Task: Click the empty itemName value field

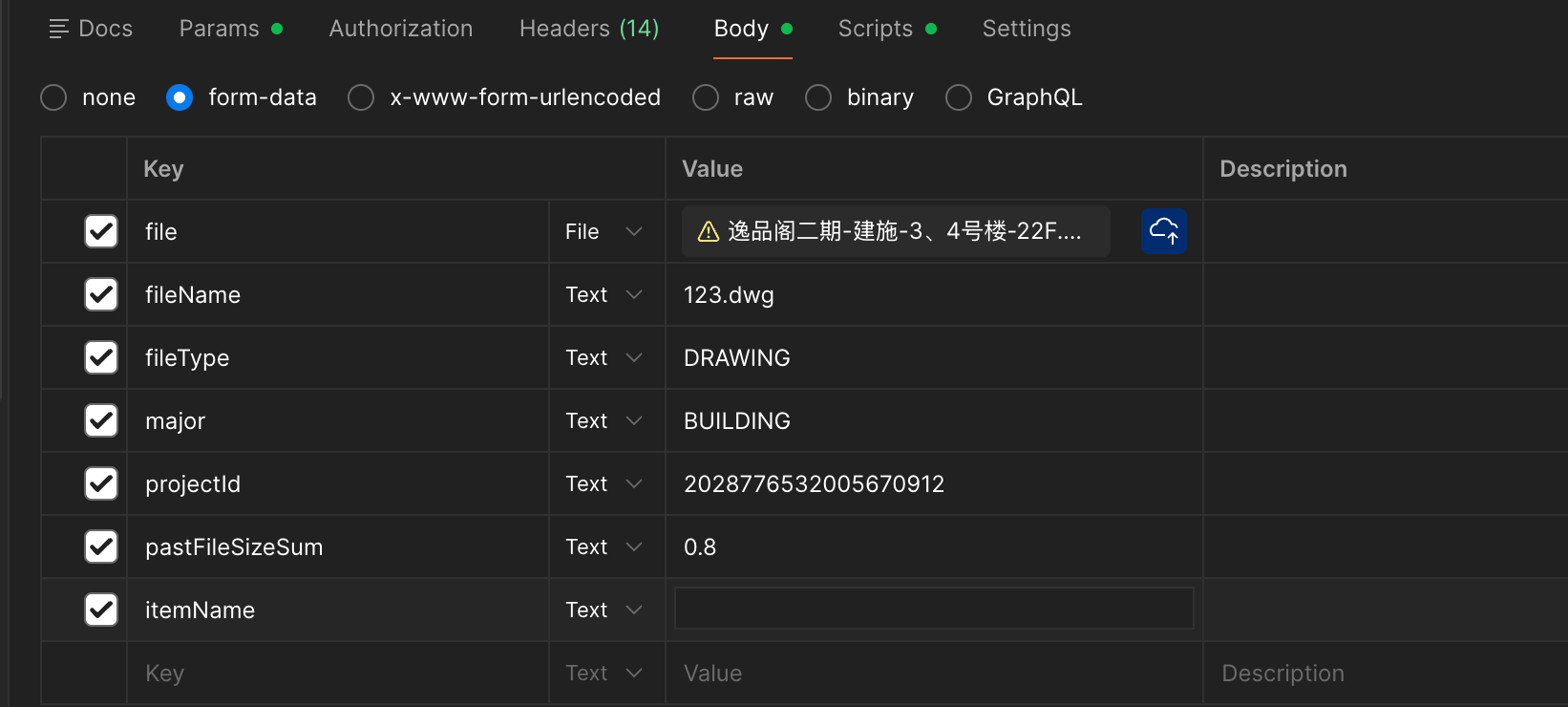Action: point(933,609)
